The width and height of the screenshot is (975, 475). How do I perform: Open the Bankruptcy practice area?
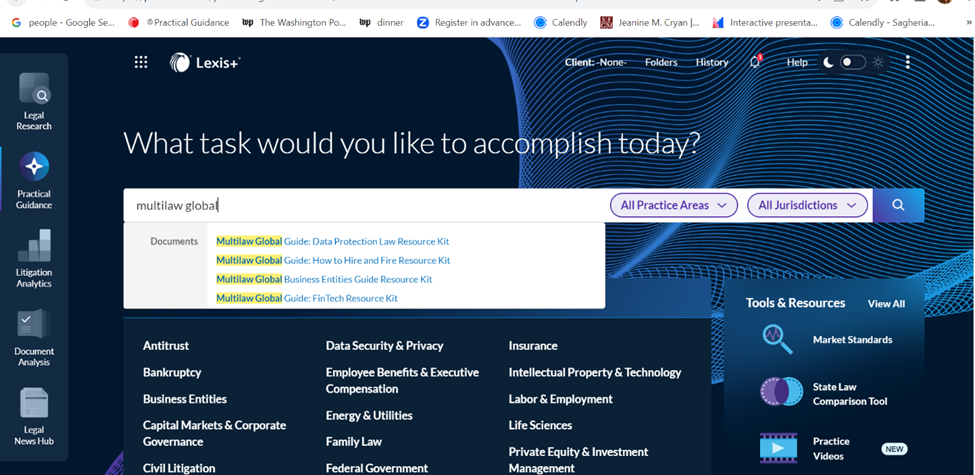point(172,372)
